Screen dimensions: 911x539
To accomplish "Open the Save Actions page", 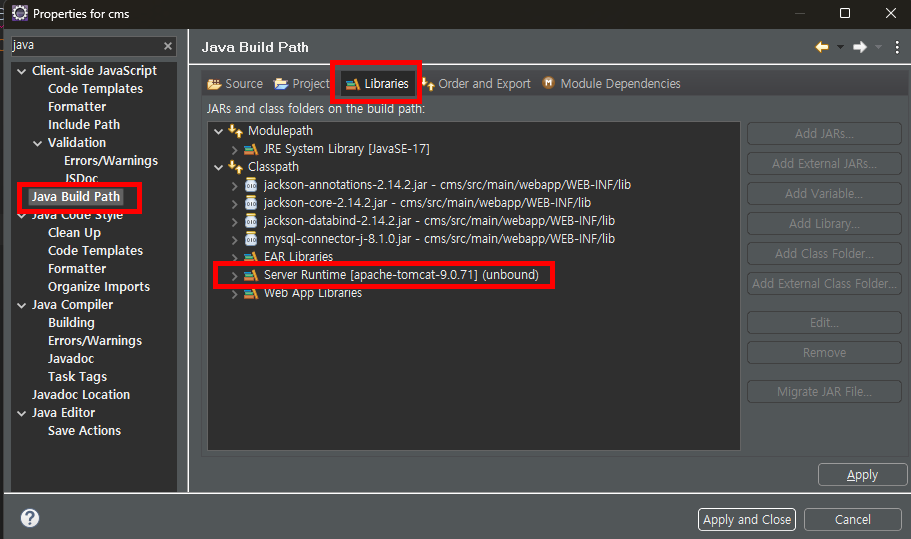I will coord(84,431).
